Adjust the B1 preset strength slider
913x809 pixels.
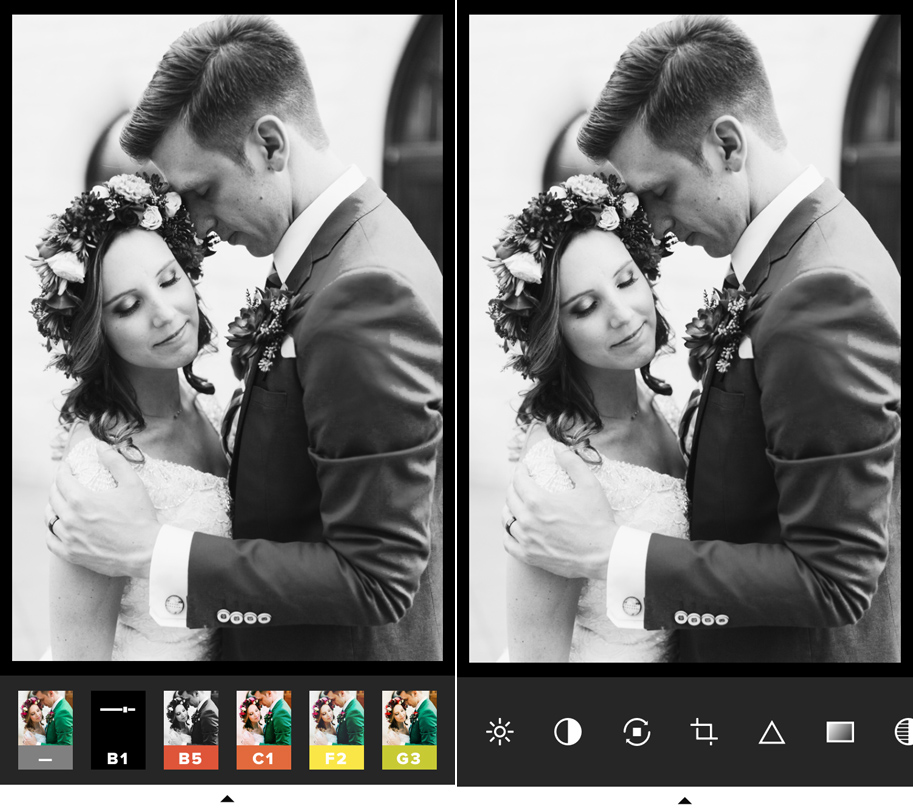click(x=118, y=710)
